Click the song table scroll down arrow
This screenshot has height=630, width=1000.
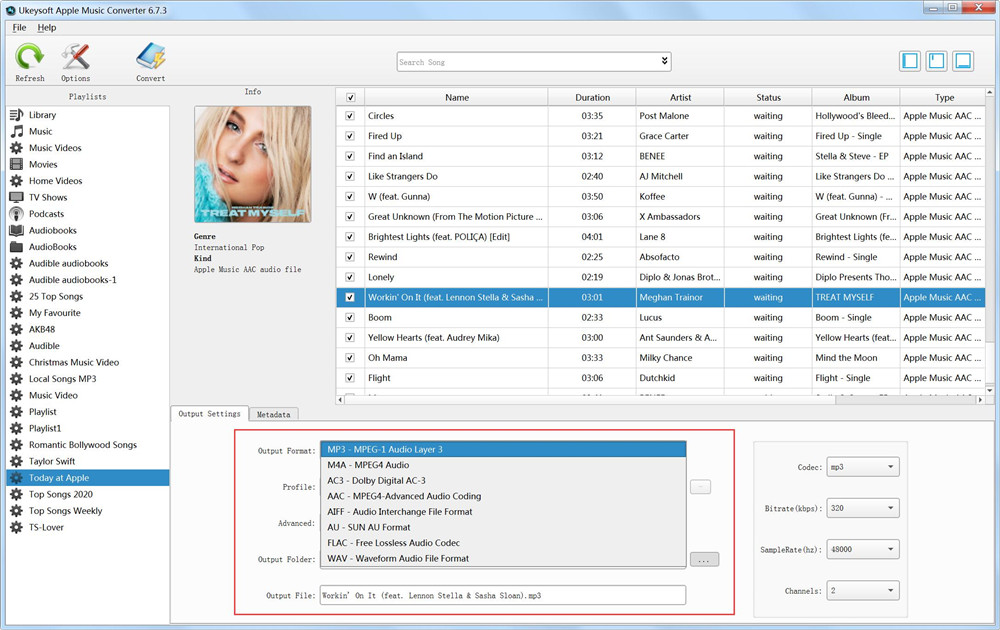click(x=990, y=390)
